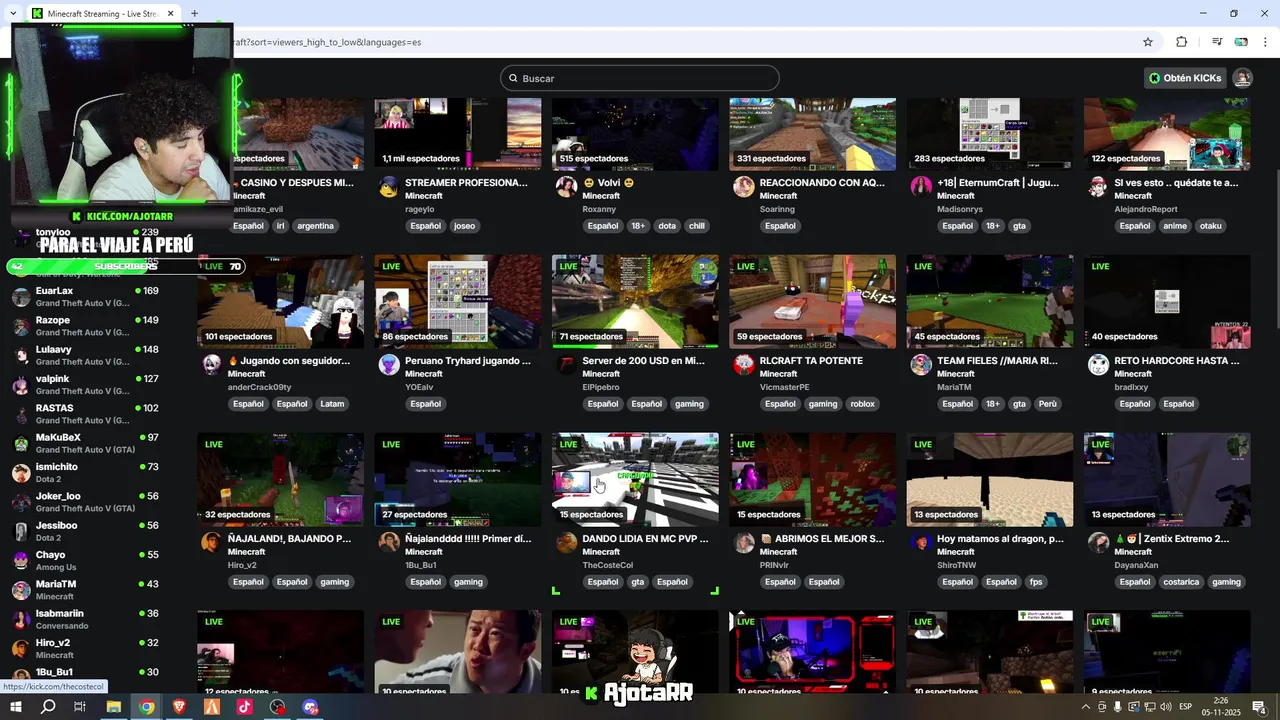Select the "Latam" tag under anderCrack09ty

pyautogui.click(x=332, y=404)
